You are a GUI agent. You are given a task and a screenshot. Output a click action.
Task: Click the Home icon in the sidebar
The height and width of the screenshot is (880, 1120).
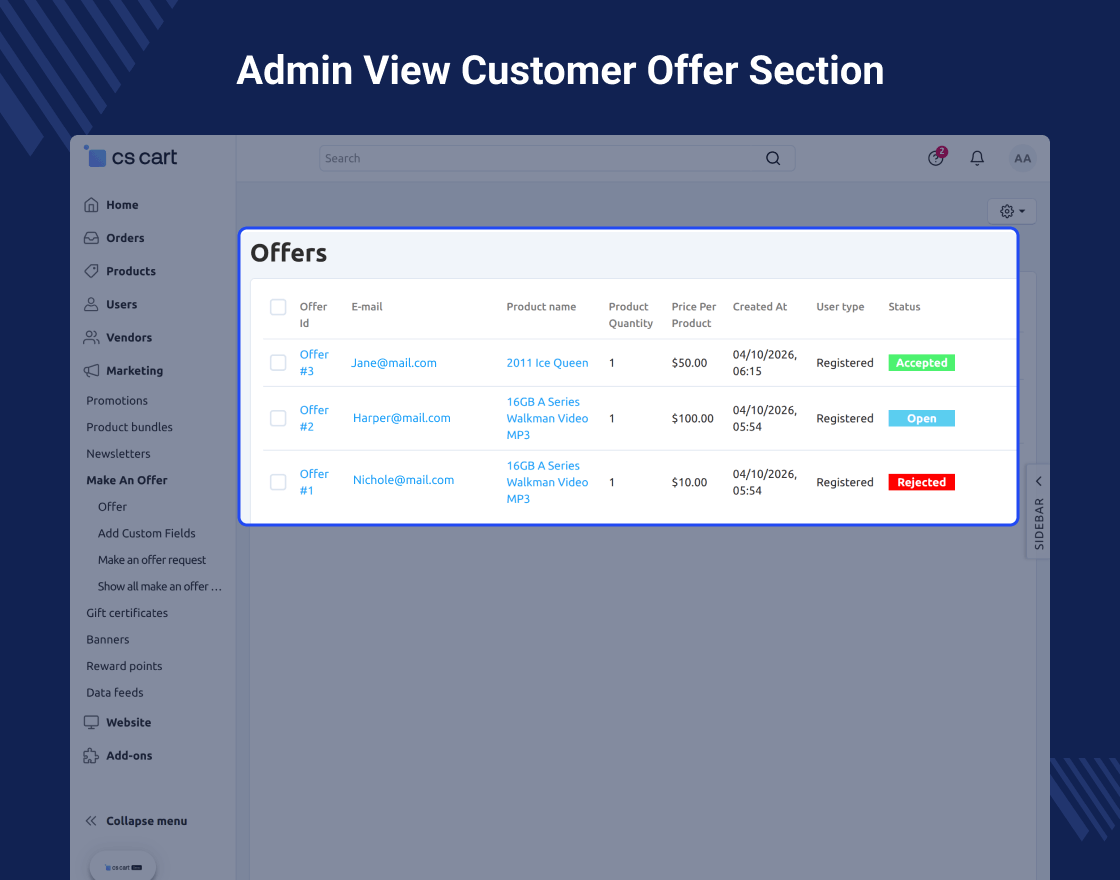91,205
